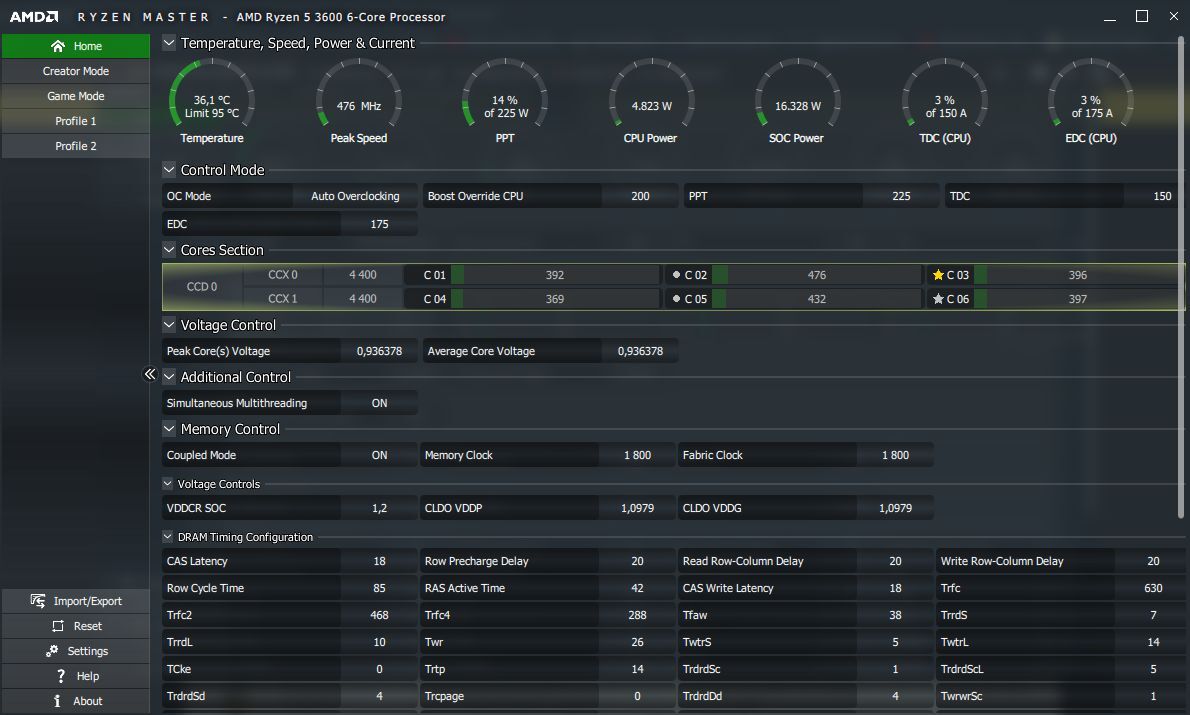Click the TDC (CPU) gauge

(945, 94)
